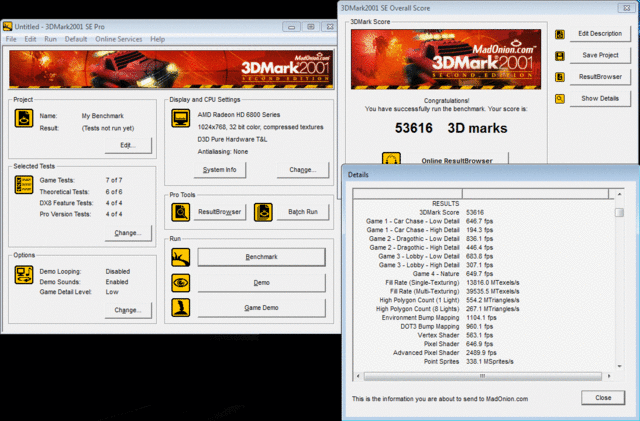Click the Online ResultBrowser button
The height and width of the screenshot is (421, 640).
tap(457, 160)
